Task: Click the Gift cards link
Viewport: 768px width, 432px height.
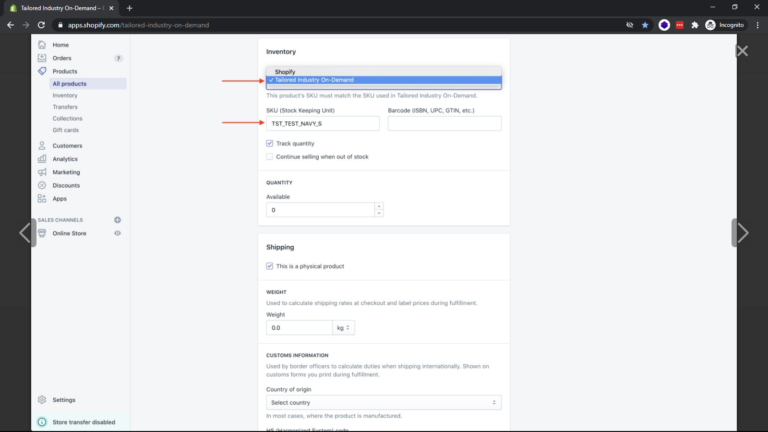Action: [x=66, y=130]
